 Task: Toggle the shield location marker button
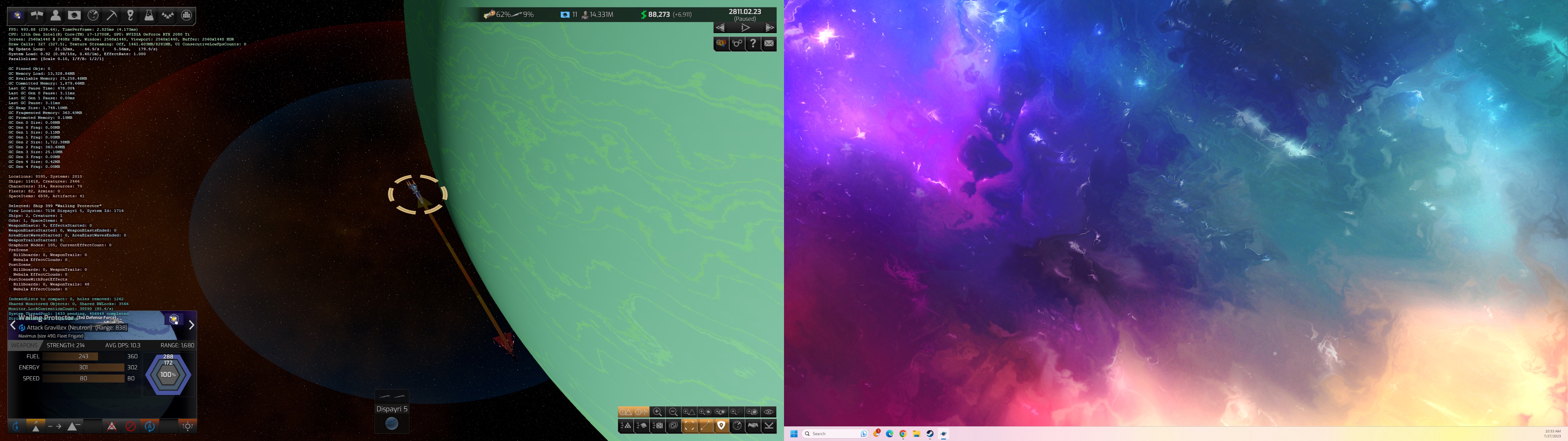point(721,426)
